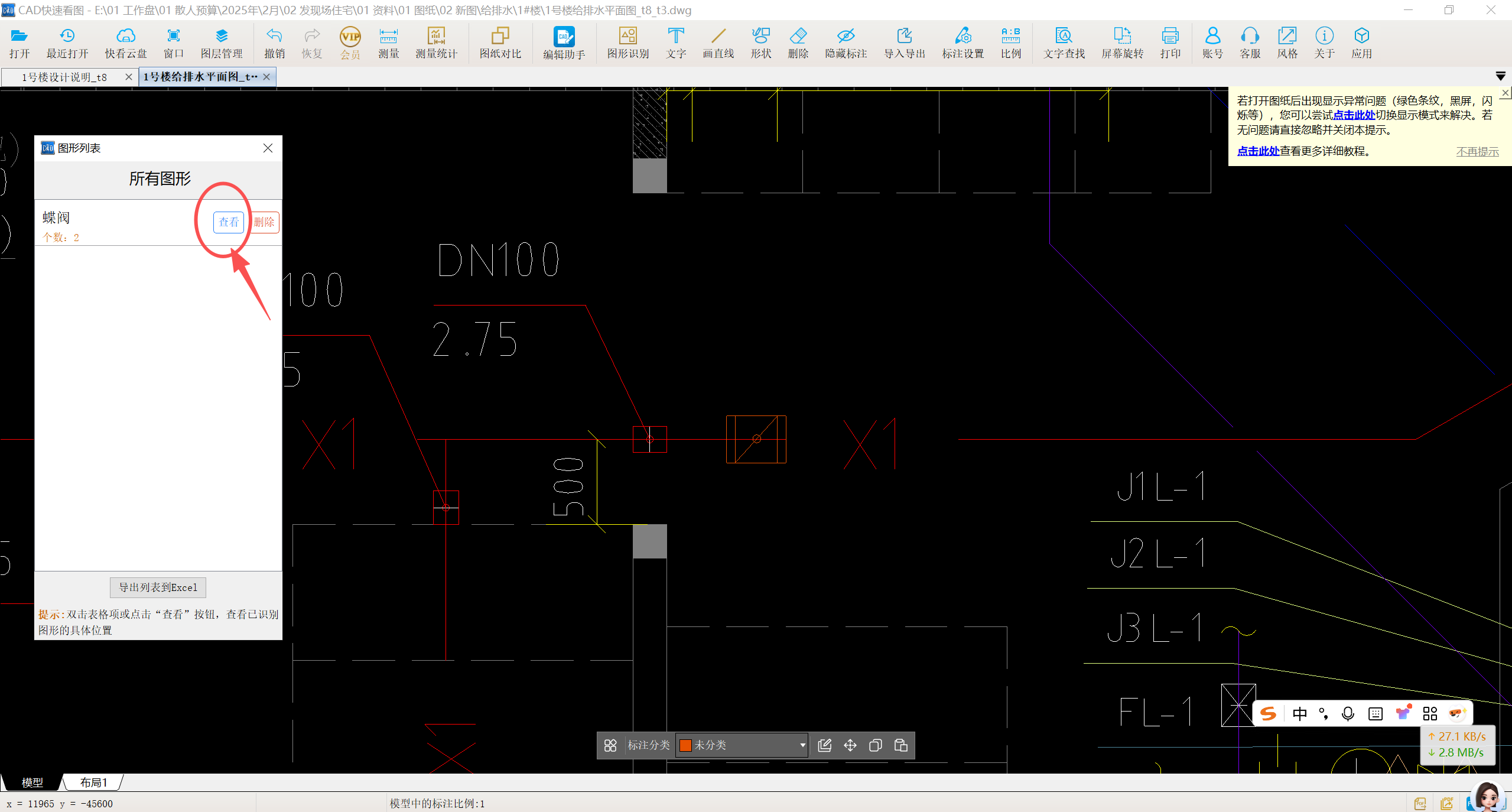The image size is (1512, 812).
Task: Select the 蝶阀 list item
Action: click(x=158, y=223)
